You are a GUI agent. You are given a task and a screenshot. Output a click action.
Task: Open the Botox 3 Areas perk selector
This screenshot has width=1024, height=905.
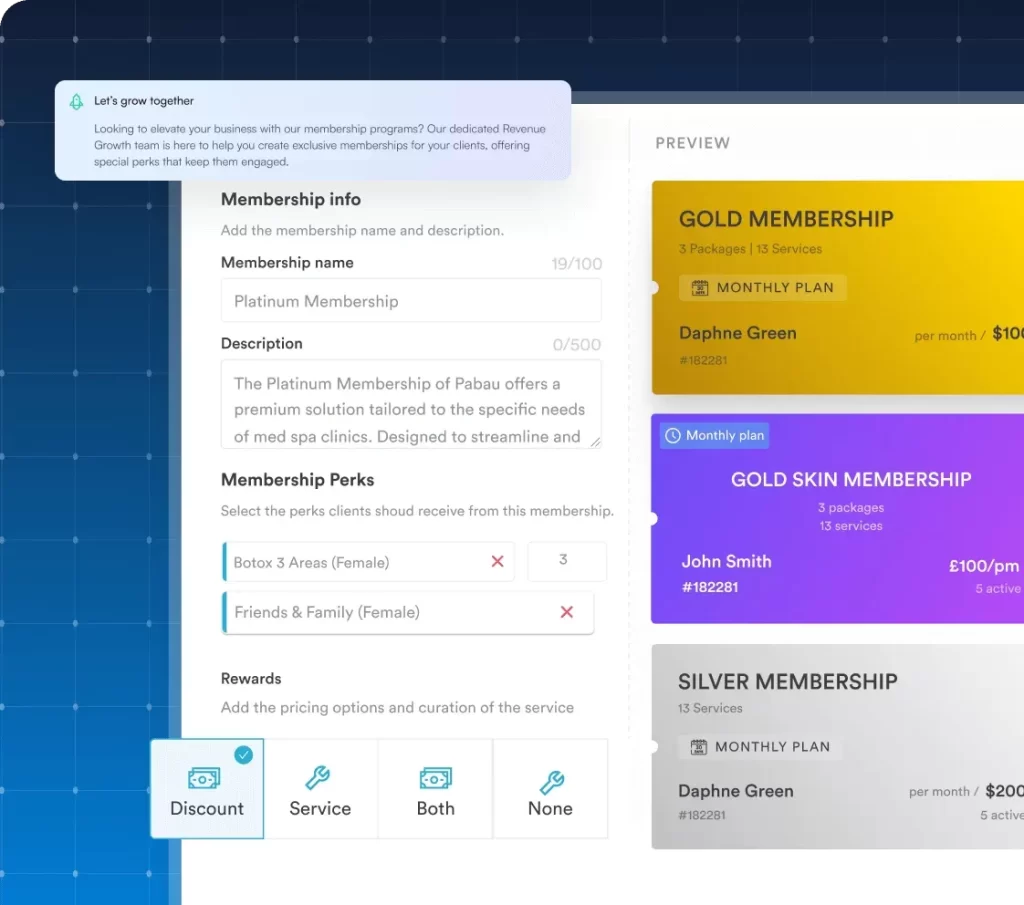click(x=360, y=561)
